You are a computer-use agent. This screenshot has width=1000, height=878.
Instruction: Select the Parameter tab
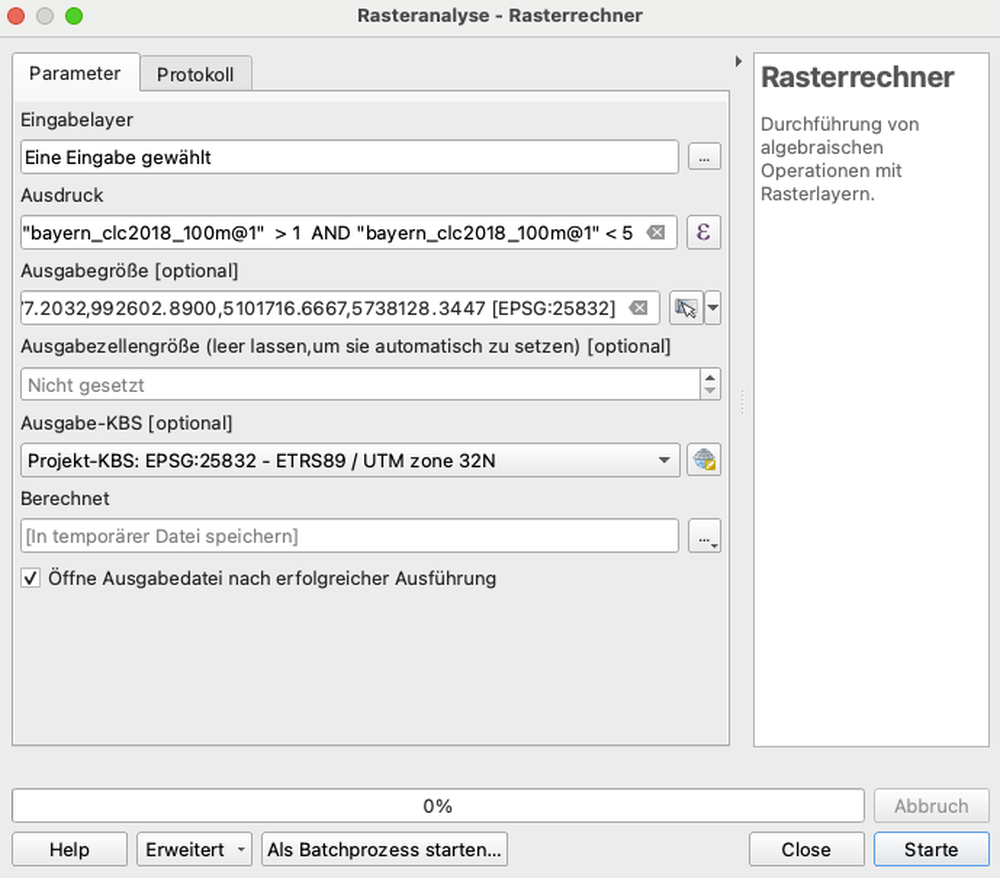[76, 73]
